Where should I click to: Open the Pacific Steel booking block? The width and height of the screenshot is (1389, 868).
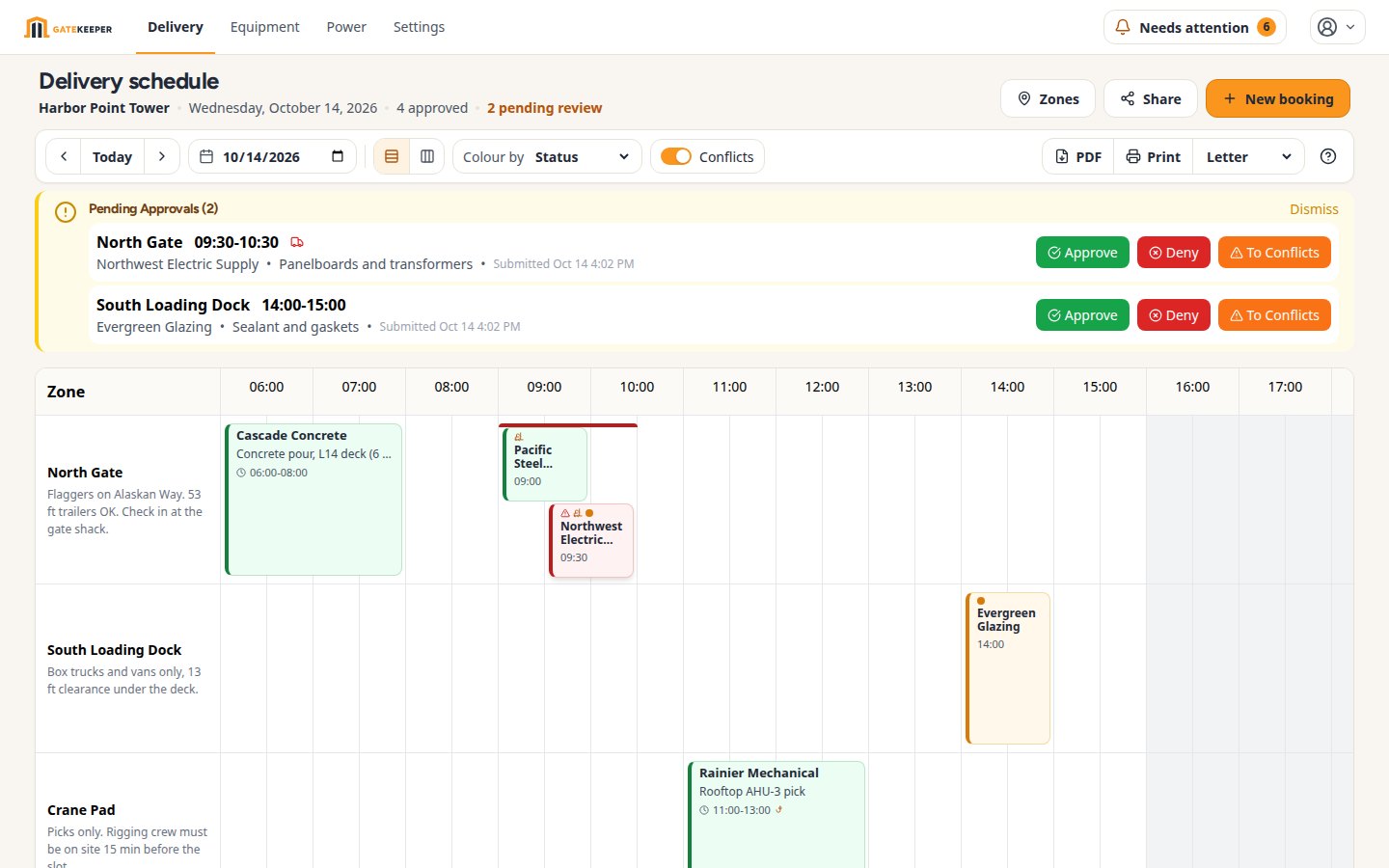click(545, 464)
